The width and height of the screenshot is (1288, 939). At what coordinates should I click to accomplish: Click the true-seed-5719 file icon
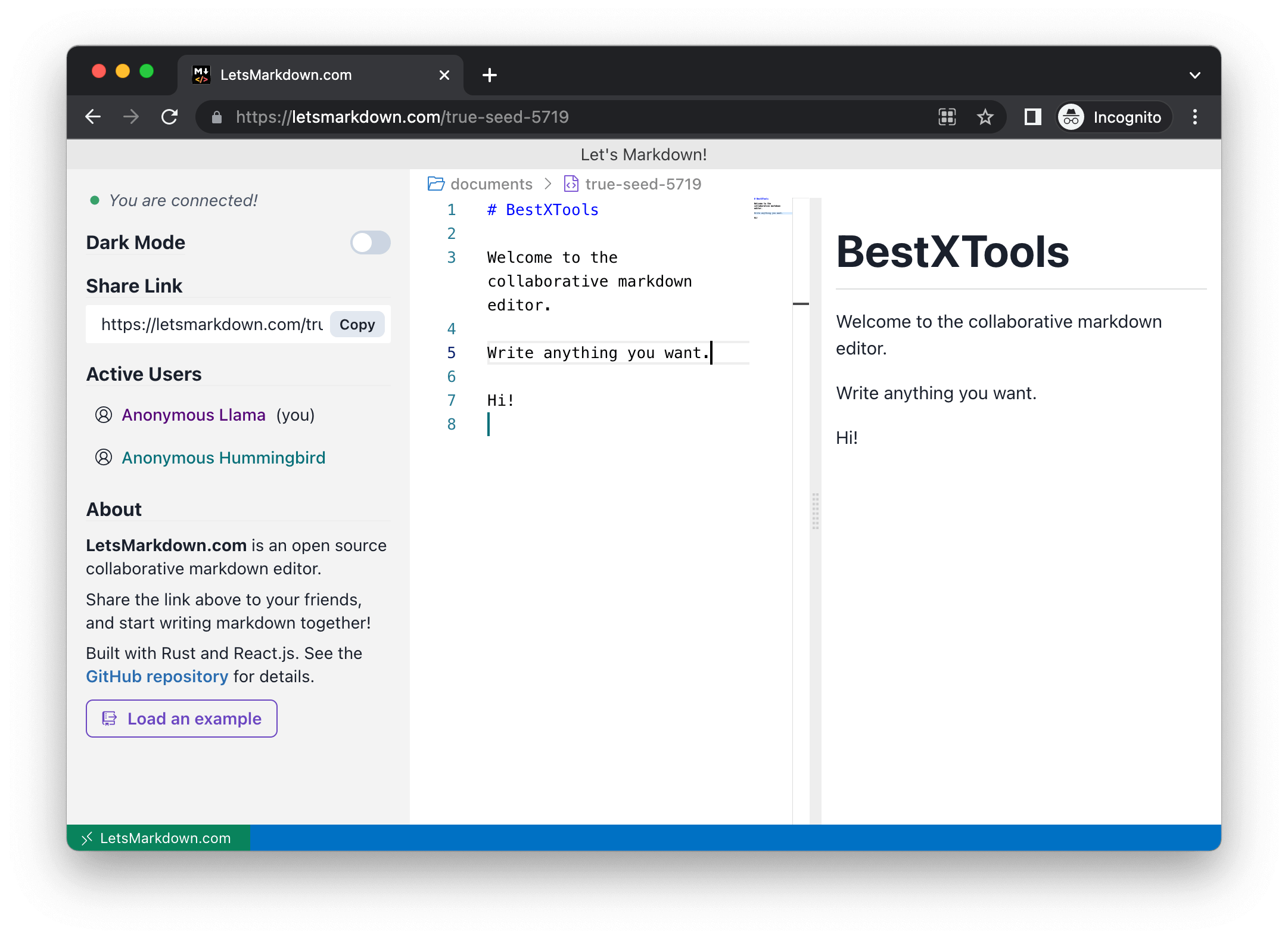pyautogui.click(x=571, y=184)
